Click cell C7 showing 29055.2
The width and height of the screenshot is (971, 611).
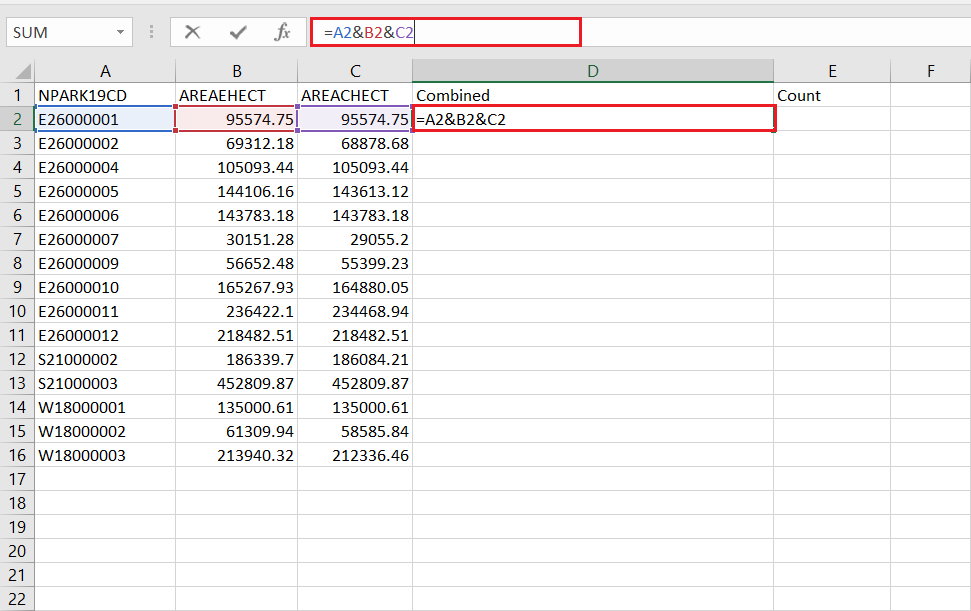point(355,239)
